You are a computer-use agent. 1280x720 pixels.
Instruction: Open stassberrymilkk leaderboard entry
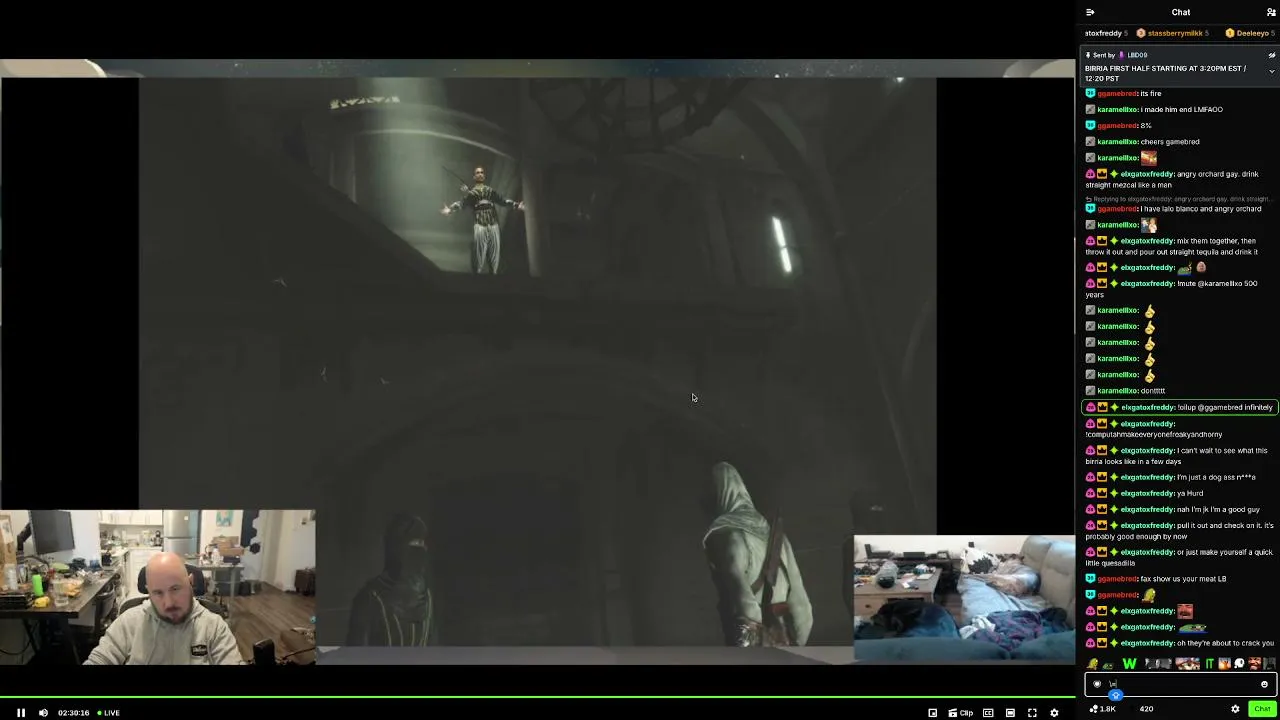point(1173,33)
